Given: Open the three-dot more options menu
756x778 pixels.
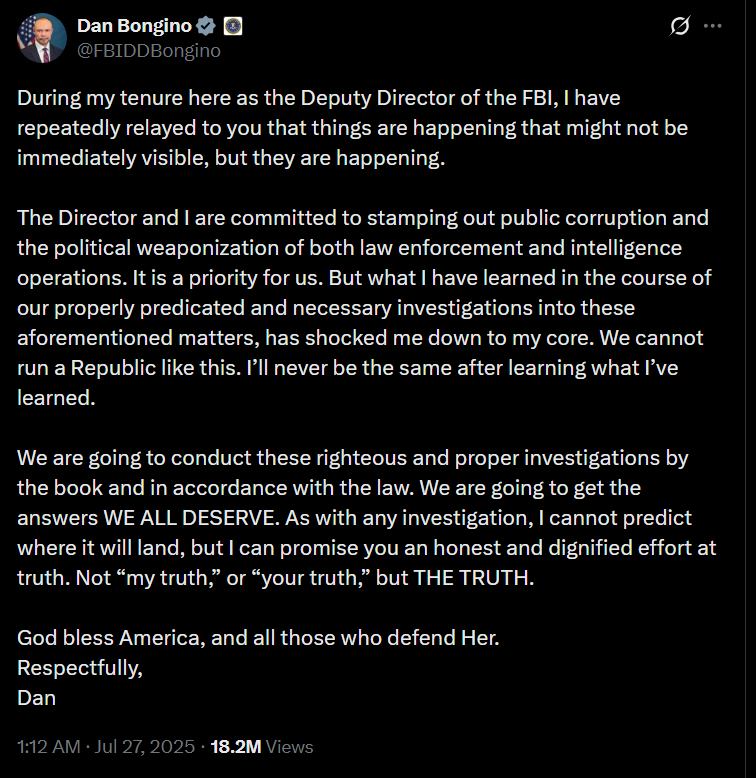Looking at the screenshot, I should click(x=713, y=26).
